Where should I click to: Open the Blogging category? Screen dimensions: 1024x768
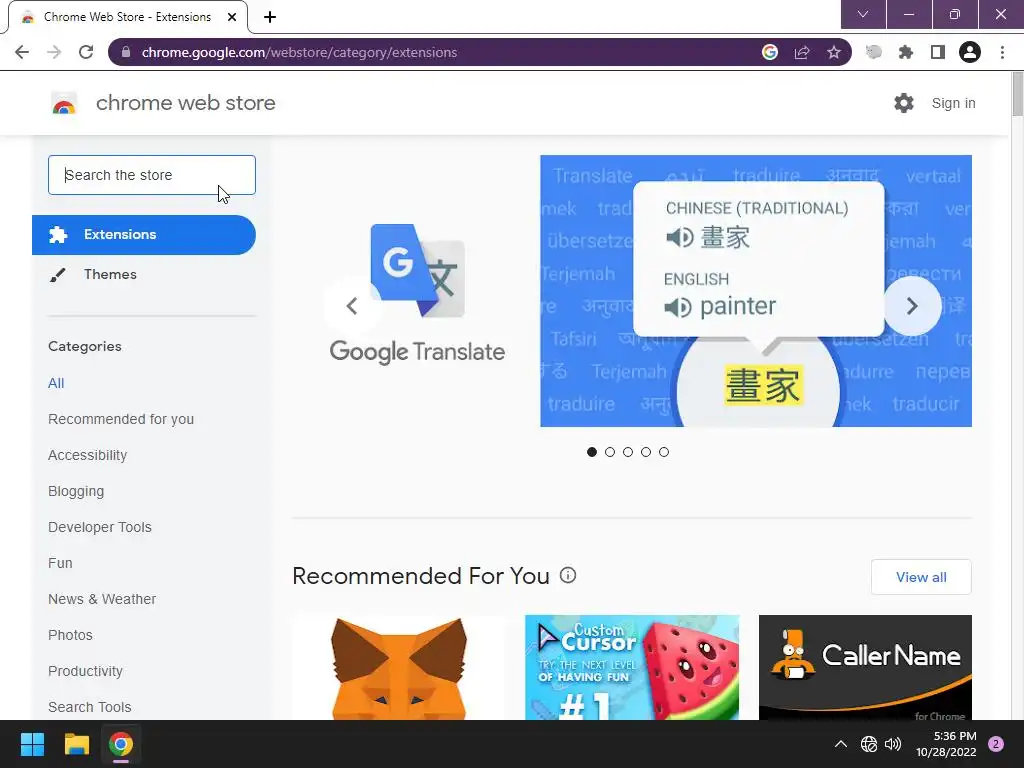[x=76, y=491]
